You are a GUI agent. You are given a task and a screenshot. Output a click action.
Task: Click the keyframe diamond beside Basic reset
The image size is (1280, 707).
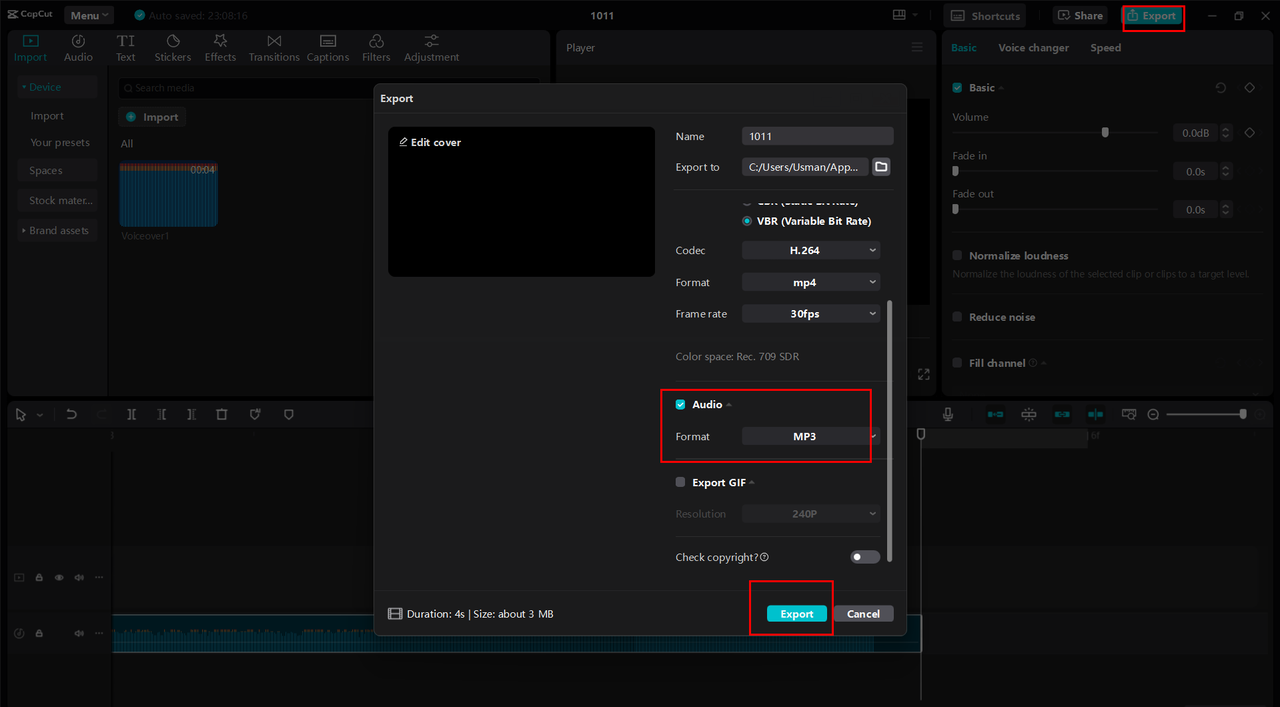(x=1249, y=88)
